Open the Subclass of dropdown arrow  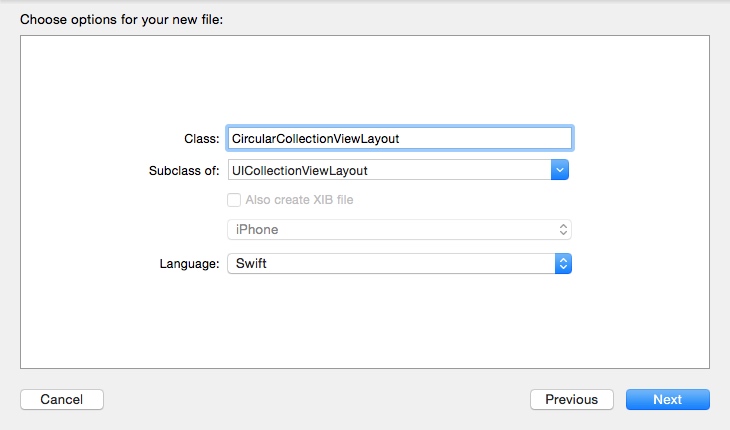click(560, 170)
